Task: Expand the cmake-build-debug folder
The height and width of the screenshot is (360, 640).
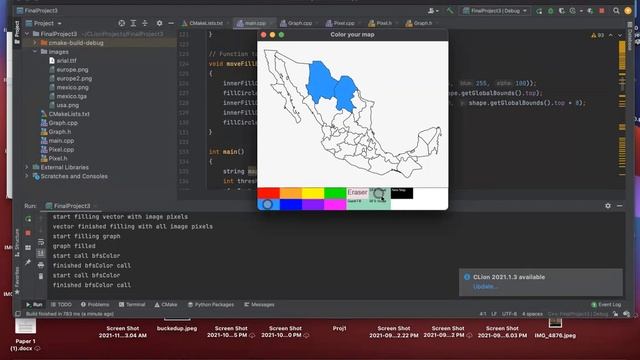Action: (x=35, y=43)
